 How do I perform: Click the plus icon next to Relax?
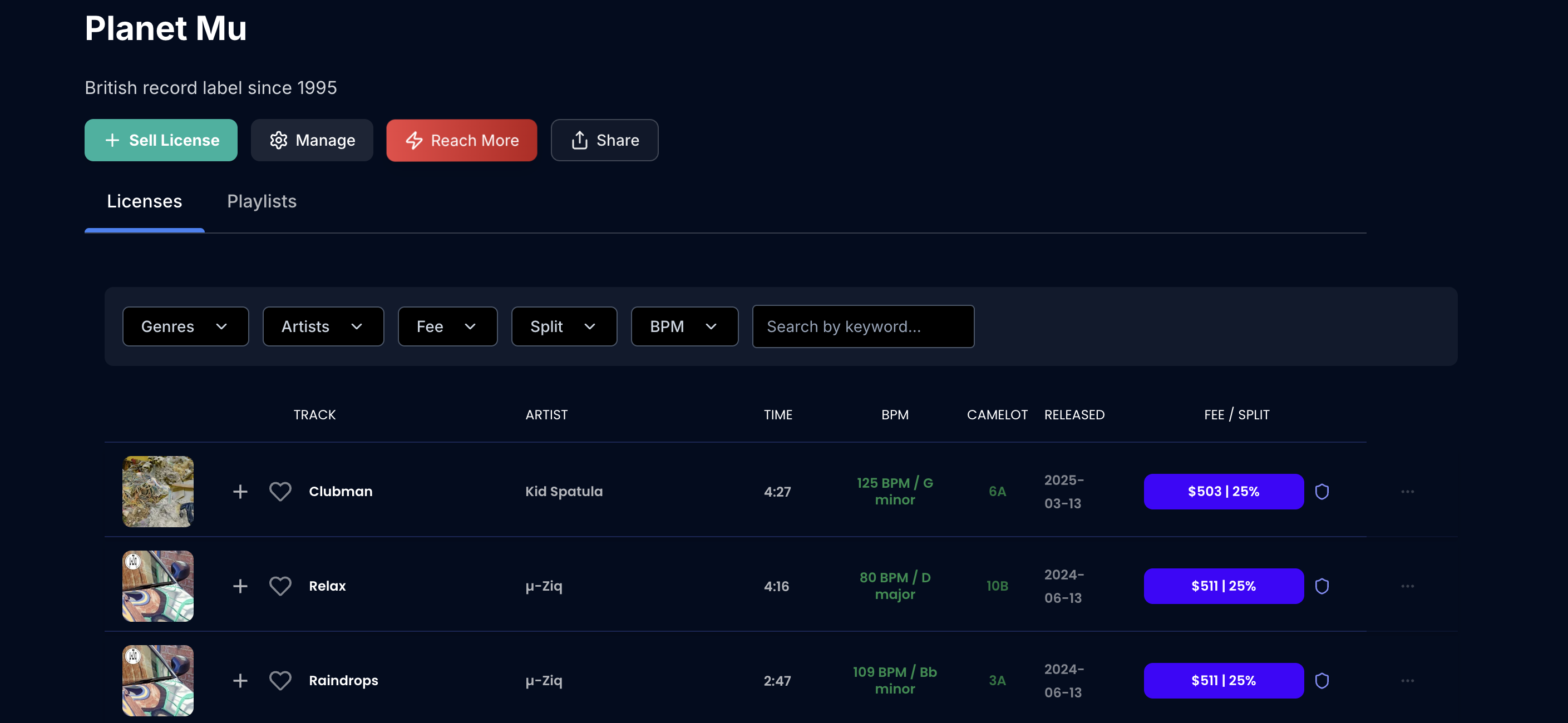pyautogui.click(x=240, y=586)
